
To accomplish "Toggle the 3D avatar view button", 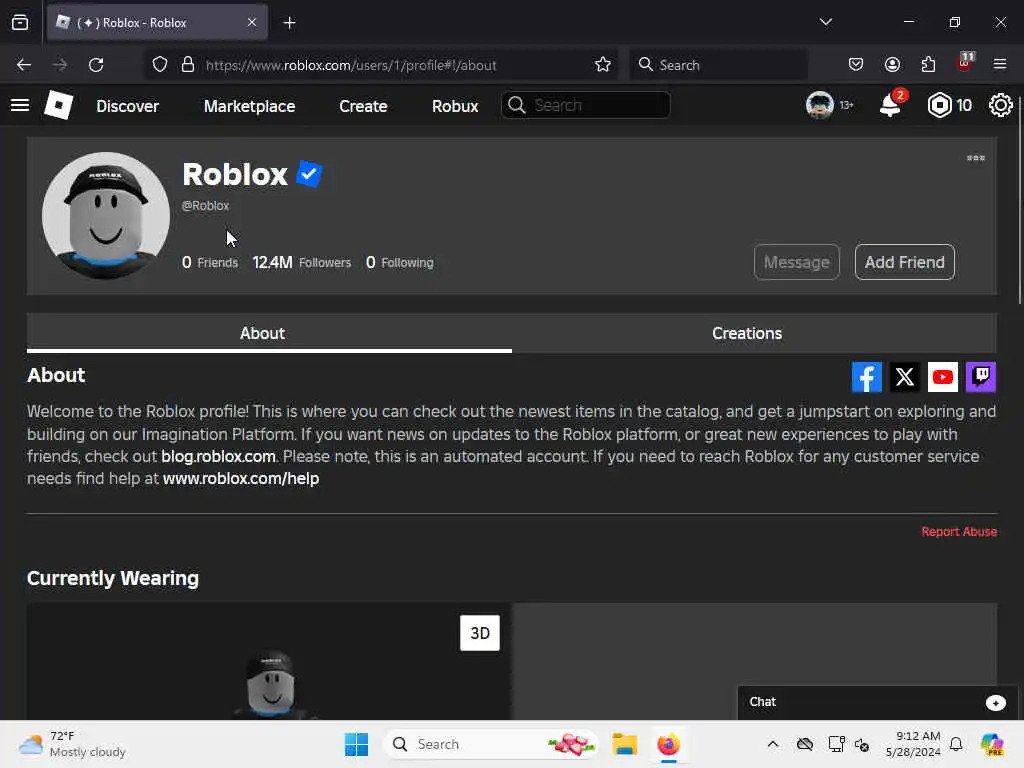I will tap(480, 633).
